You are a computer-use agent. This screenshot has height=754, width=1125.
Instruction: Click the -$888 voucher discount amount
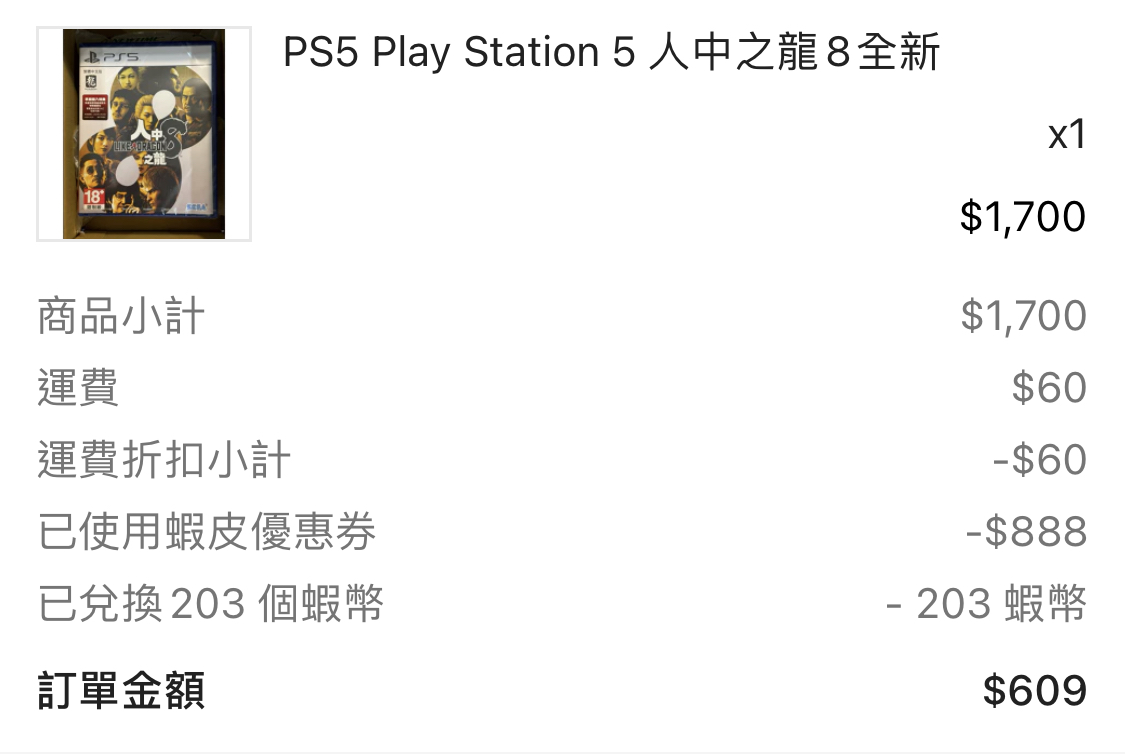click(x=1026, y=532)
